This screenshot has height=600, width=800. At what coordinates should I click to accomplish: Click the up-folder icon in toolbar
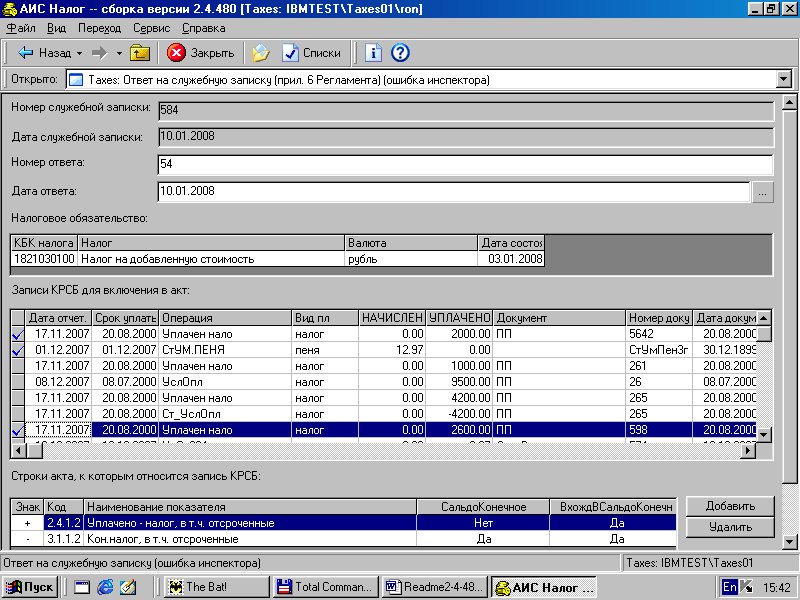pyautogui.click(x=140, y=53)
